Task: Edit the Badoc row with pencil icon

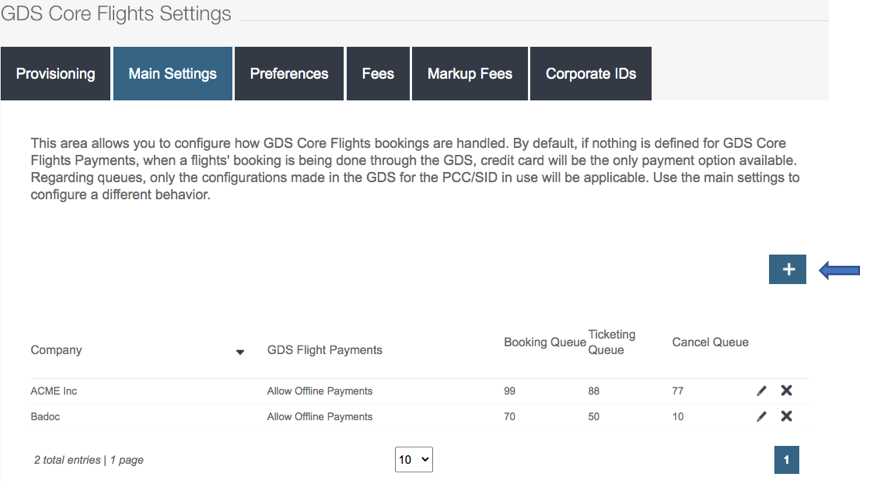Action: pos(762,416)
